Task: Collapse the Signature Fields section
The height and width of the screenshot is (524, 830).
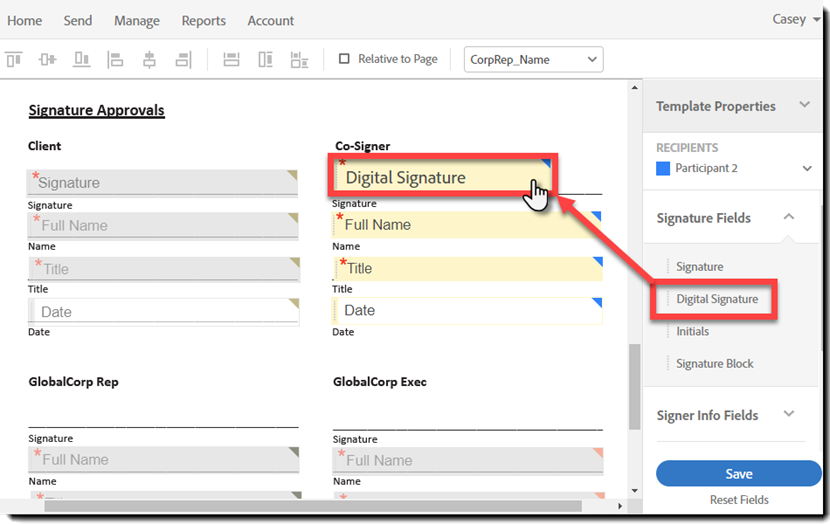Action: coord(789,217)
